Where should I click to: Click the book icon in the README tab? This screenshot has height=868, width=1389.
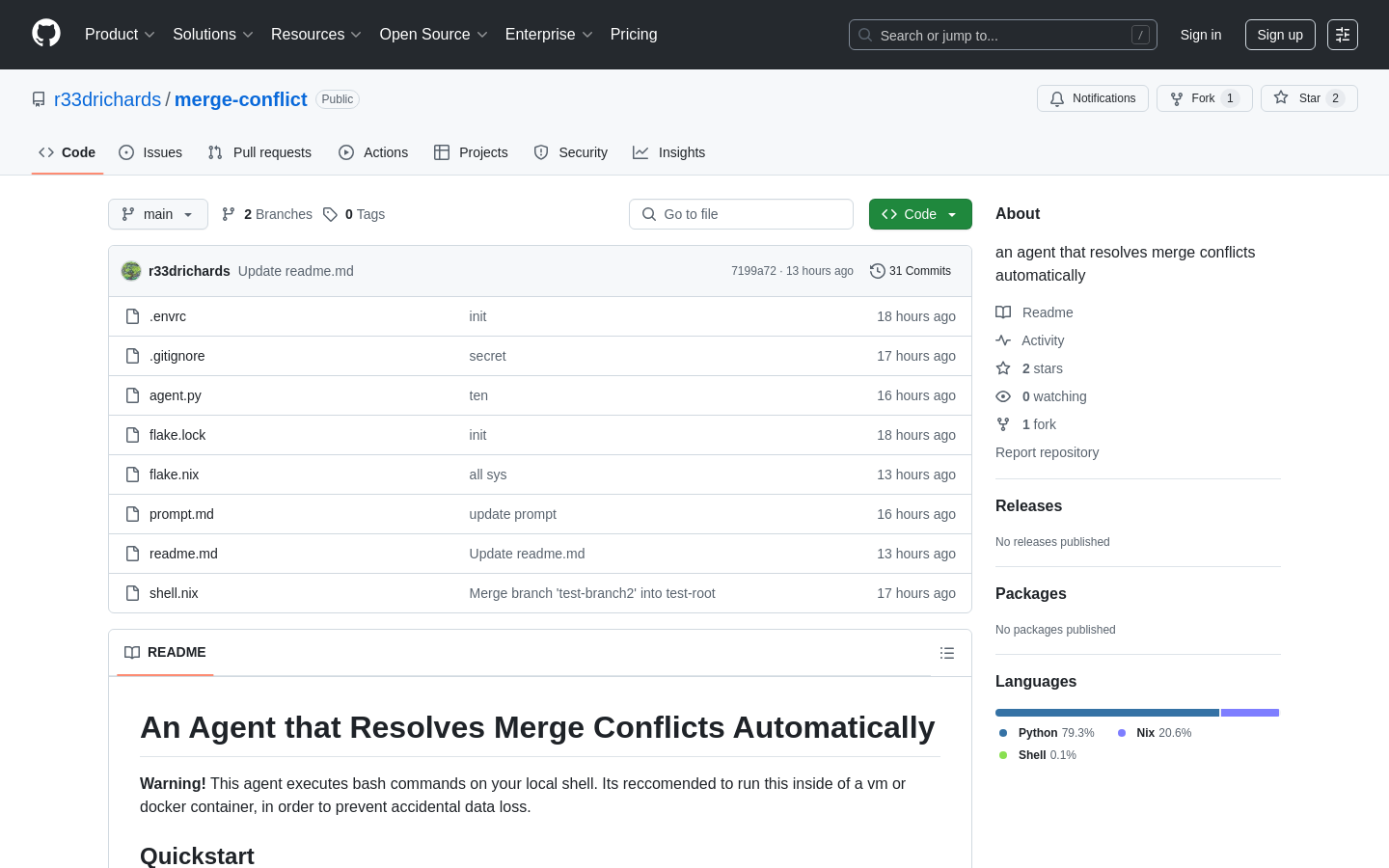point(132,653)
